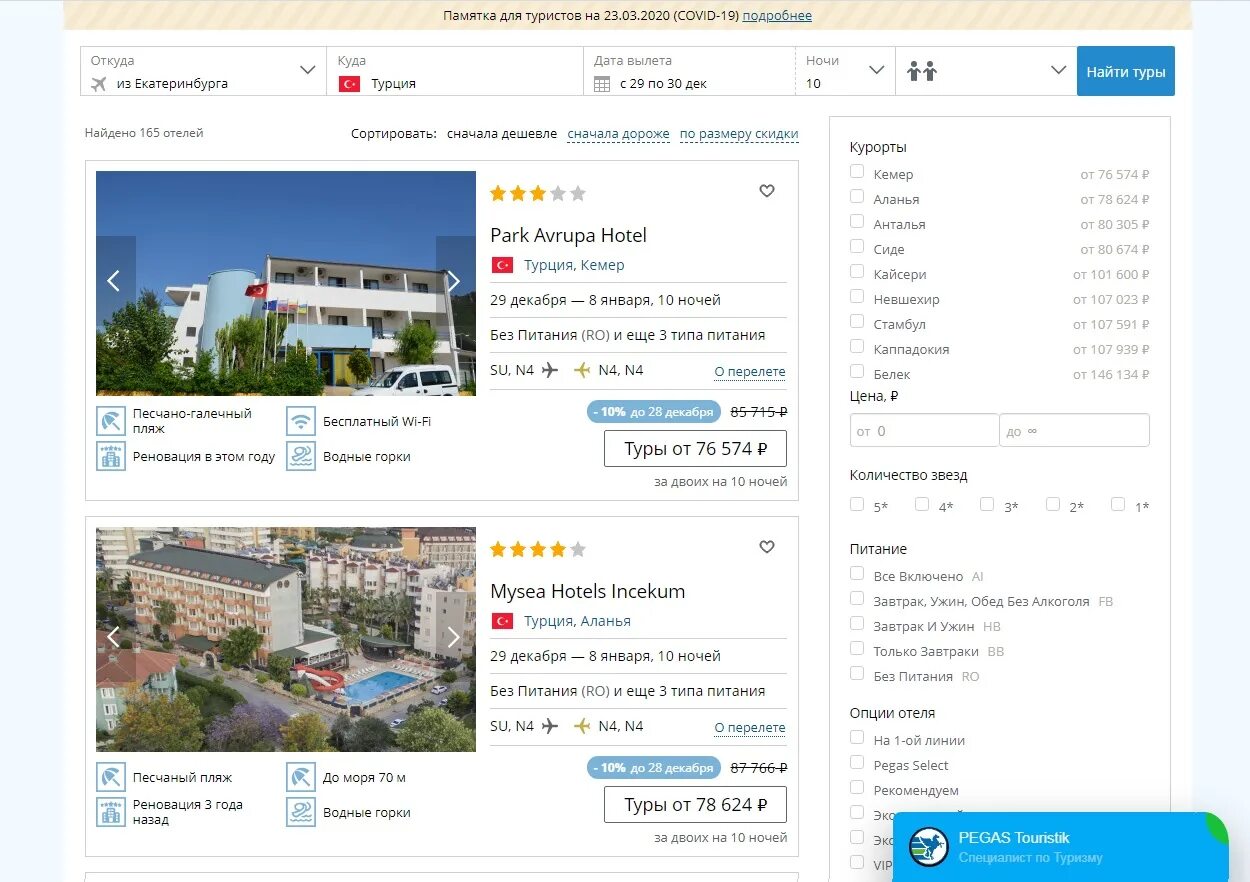Open the Дата вылета date selector
The width and height of the screenshot is (1250, 882).
690,71
